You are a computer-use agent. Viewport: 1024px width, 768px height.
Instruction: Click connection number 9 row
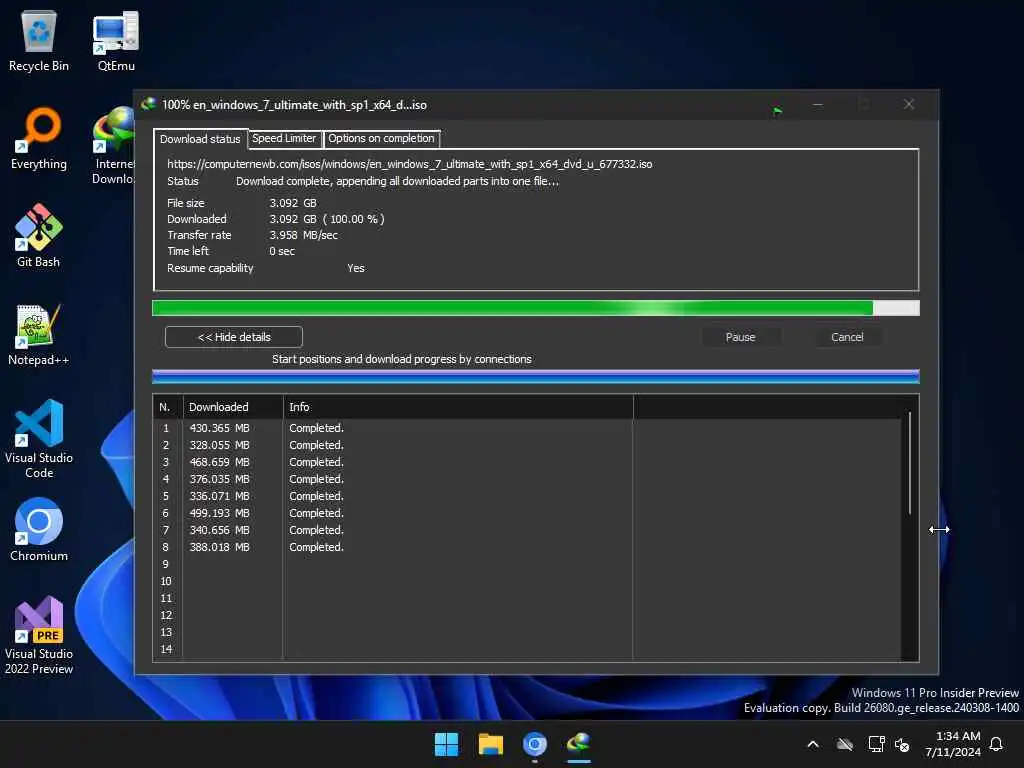pyautogui.click(x=528, y=564)
